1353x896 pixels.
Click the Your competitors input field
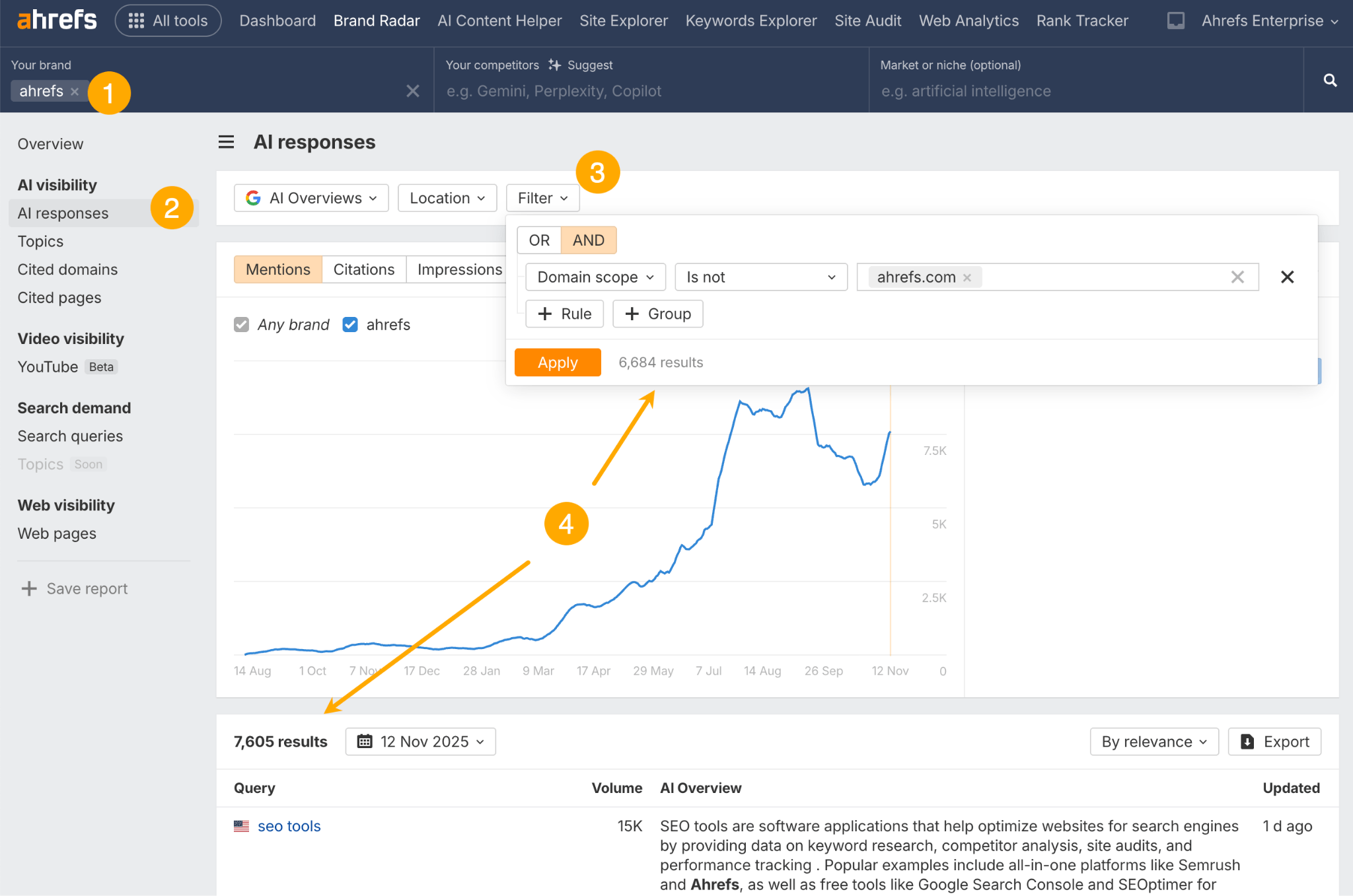(x=647, y=91)
